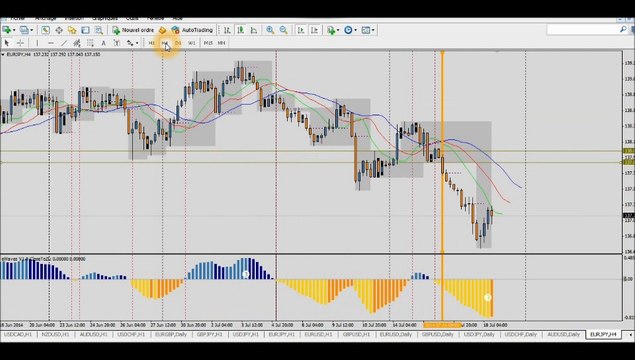
Task: Switch to the H4 timeframe
Action: [x=165, y=43]
